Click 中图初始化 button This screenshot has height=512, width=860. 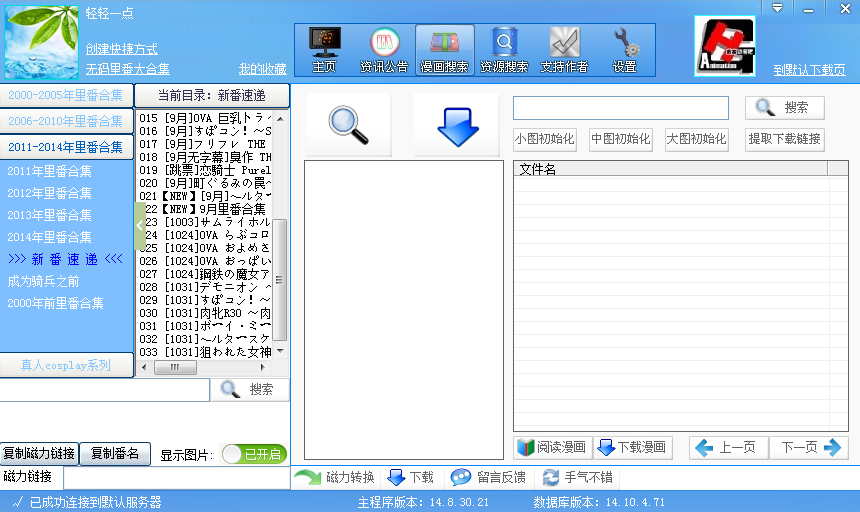coord(621,139)
